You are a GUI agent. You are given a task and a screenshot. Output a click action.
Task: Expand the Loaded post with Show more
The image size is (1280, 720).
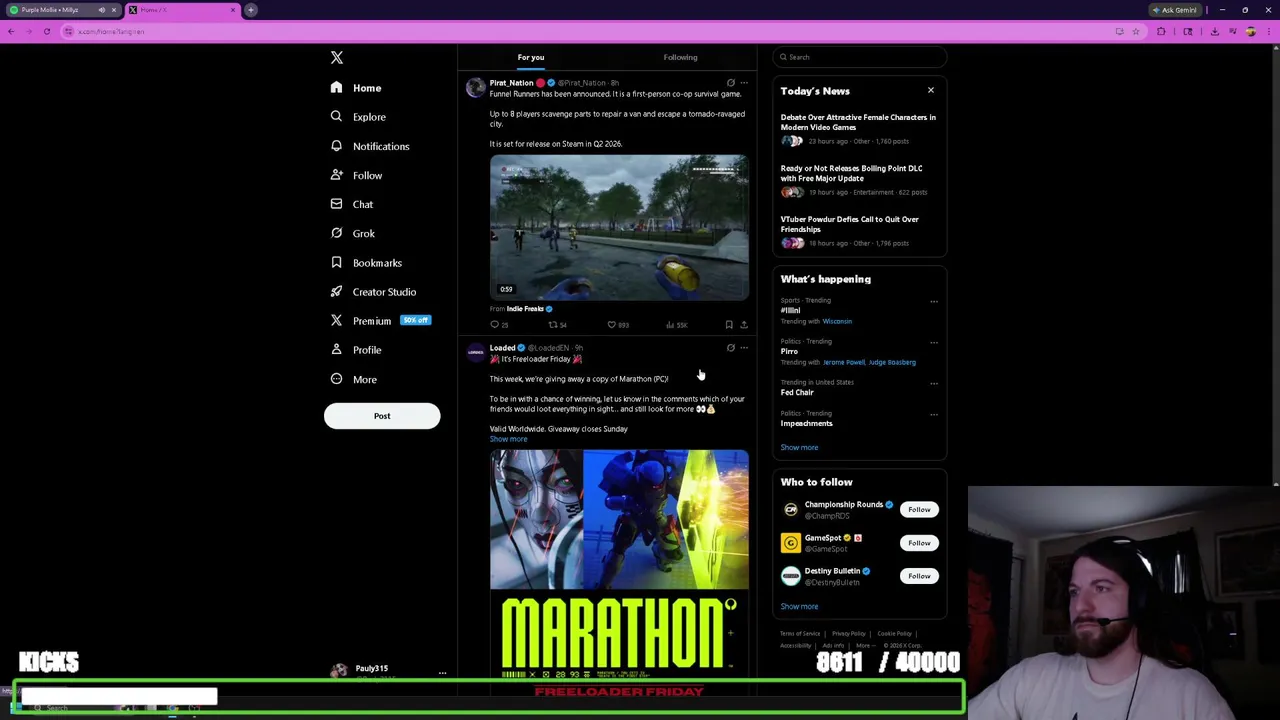pyautogui.click(x=508, y=439)
